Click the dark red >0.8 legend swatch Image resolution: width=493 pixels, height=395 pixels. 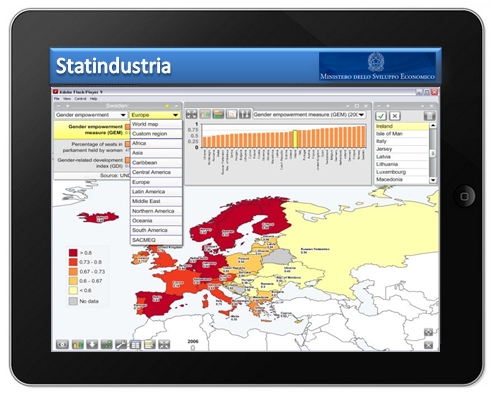click(x=73, y=253)
